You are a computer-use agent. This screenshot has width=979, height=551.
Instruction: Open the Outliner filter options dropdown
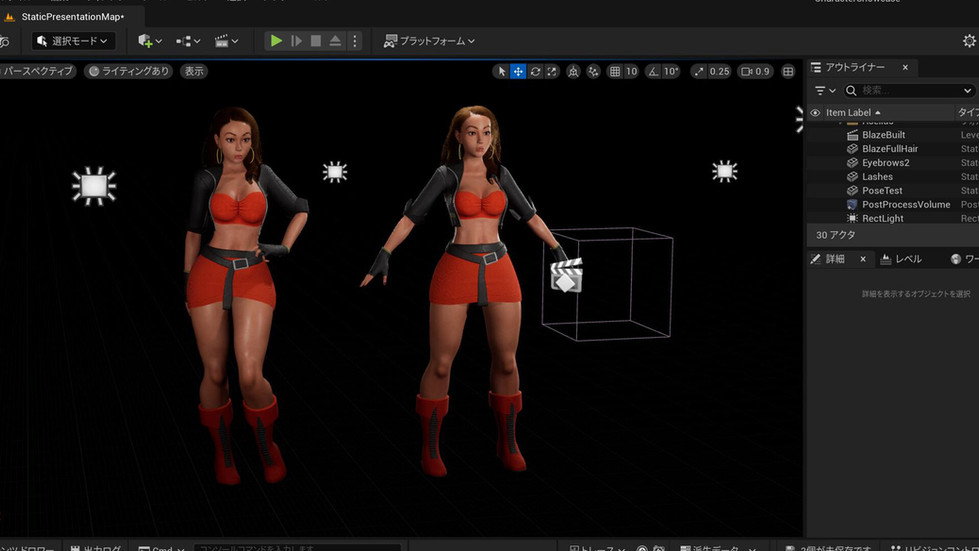[825, 90]
